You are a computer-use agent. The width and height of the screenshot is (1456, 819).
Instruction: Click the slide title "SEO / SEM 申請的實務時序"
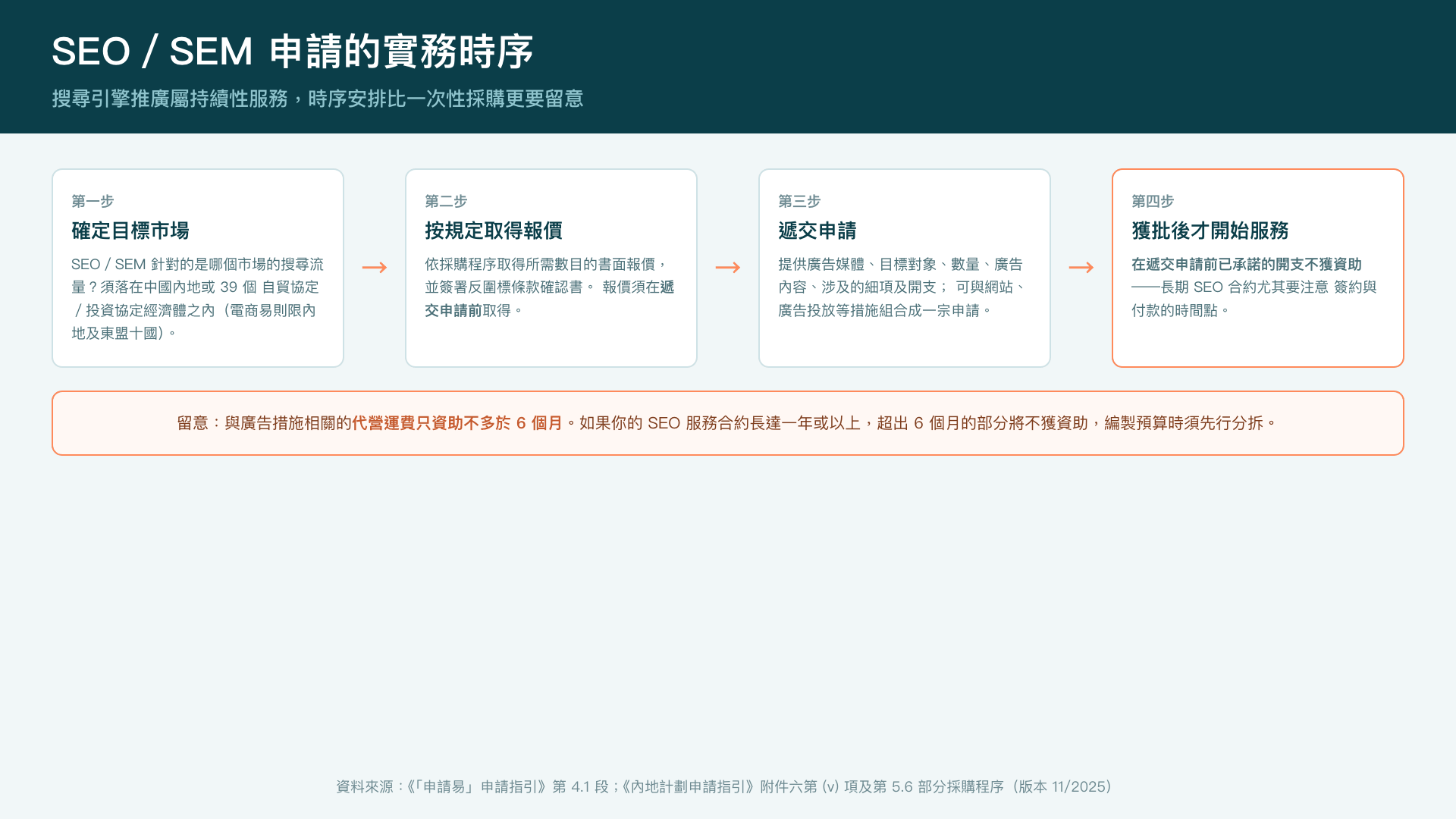[x=293, y=52]
